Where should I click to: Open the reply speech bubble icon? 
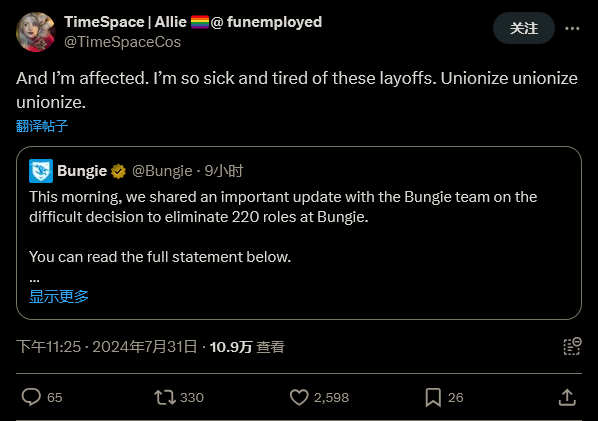pyautogui.click(x=31, y=397)
